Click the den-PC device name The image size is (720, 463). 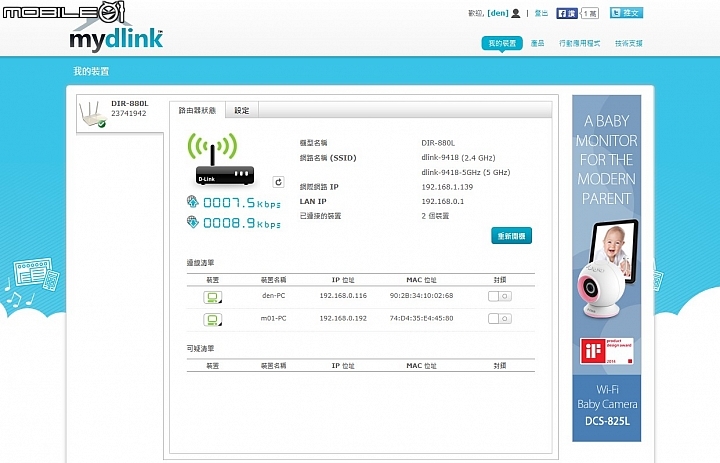(274, 296)
